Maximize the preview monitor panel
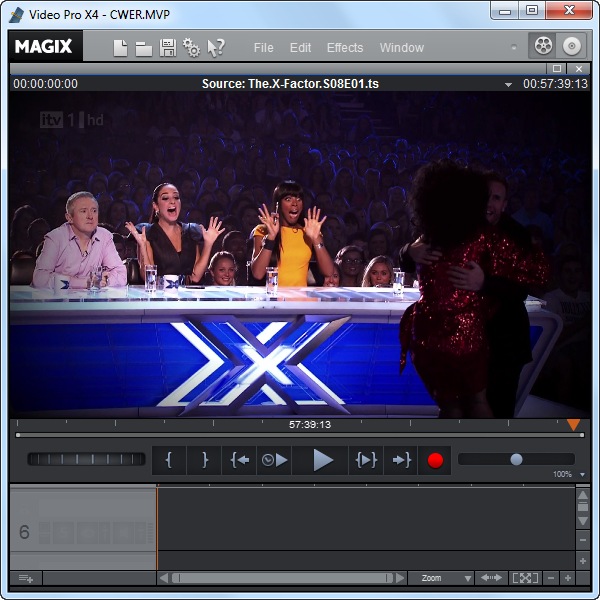This screenshot has height=600, width=600. (x=557, y=69)
